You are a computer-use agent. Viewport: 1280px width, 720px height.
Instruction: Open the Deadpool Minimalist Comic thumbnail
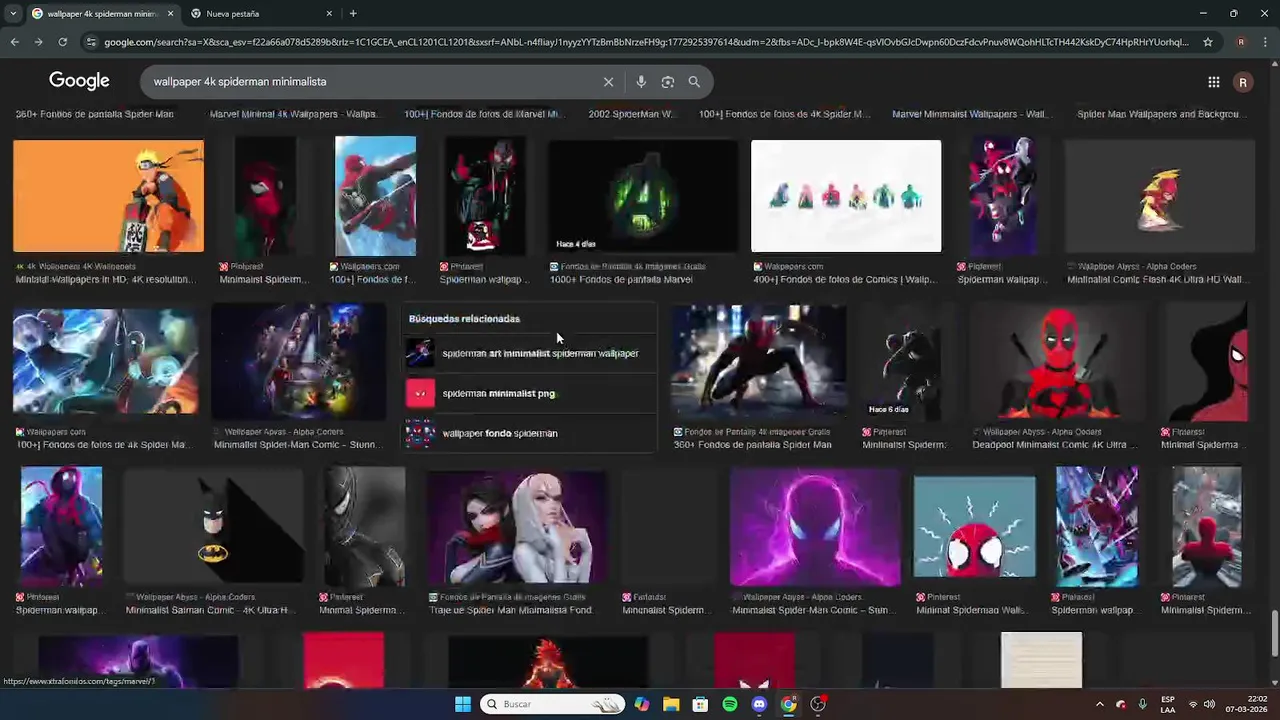click(1059, 362)
